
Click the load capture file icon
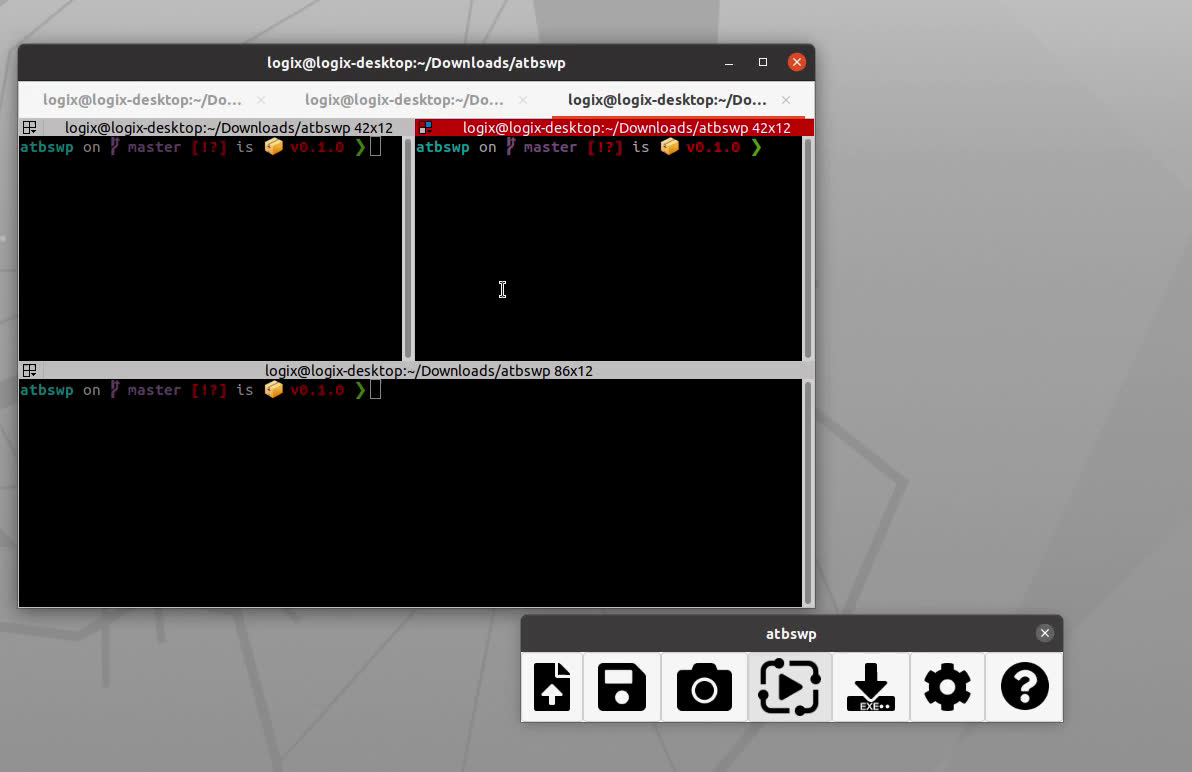(x=552, y=687)
